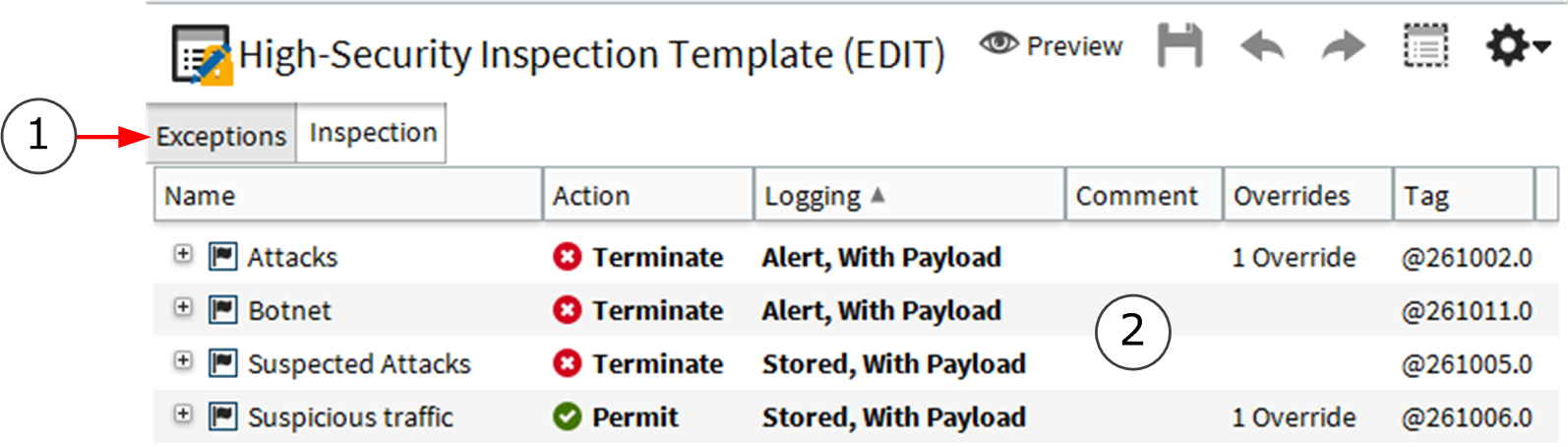Expand the Suspected Attacks row
The height and width of the screenshot is (447, 1568).
183,360
